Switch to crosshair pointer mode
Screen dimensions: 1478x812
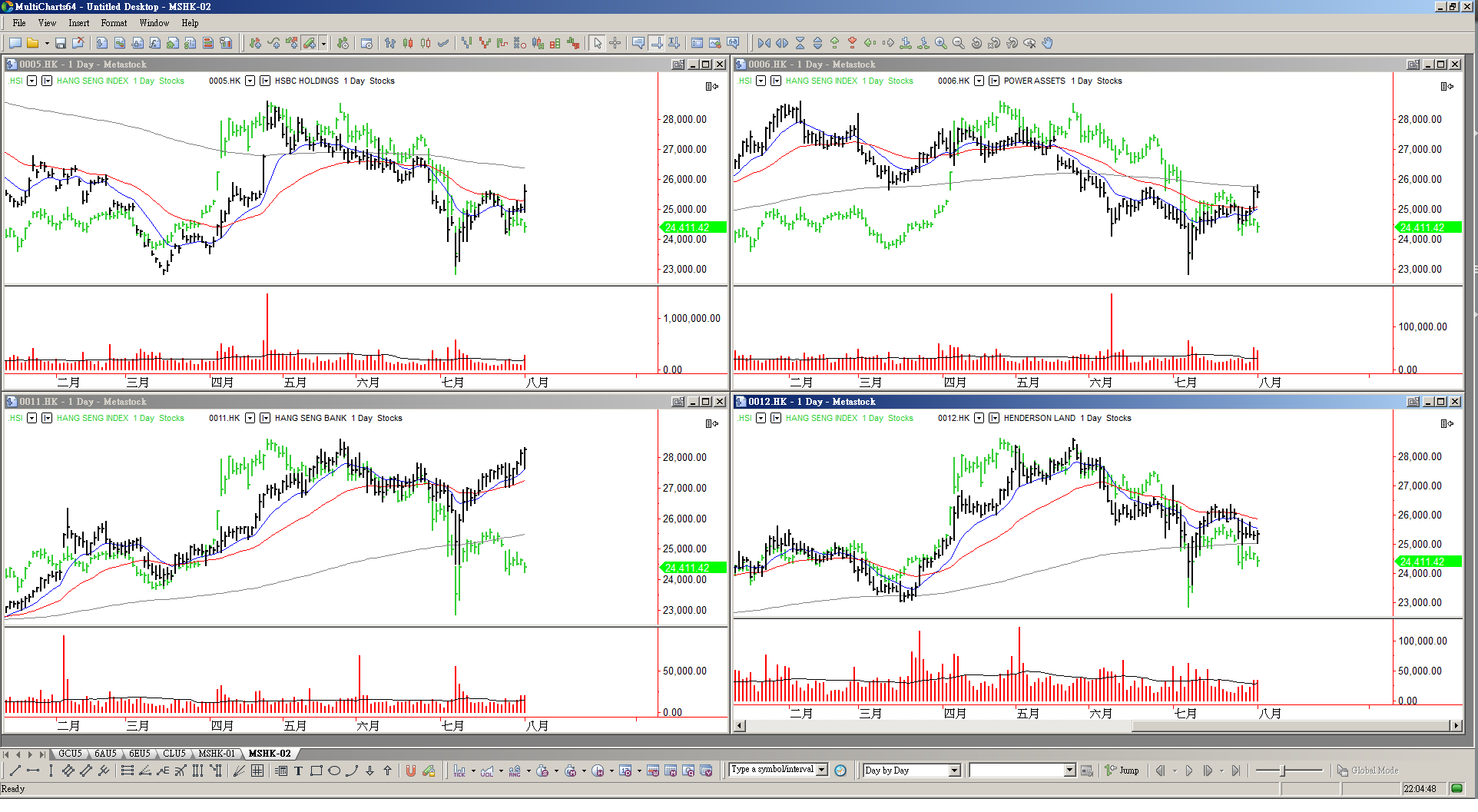615,43
